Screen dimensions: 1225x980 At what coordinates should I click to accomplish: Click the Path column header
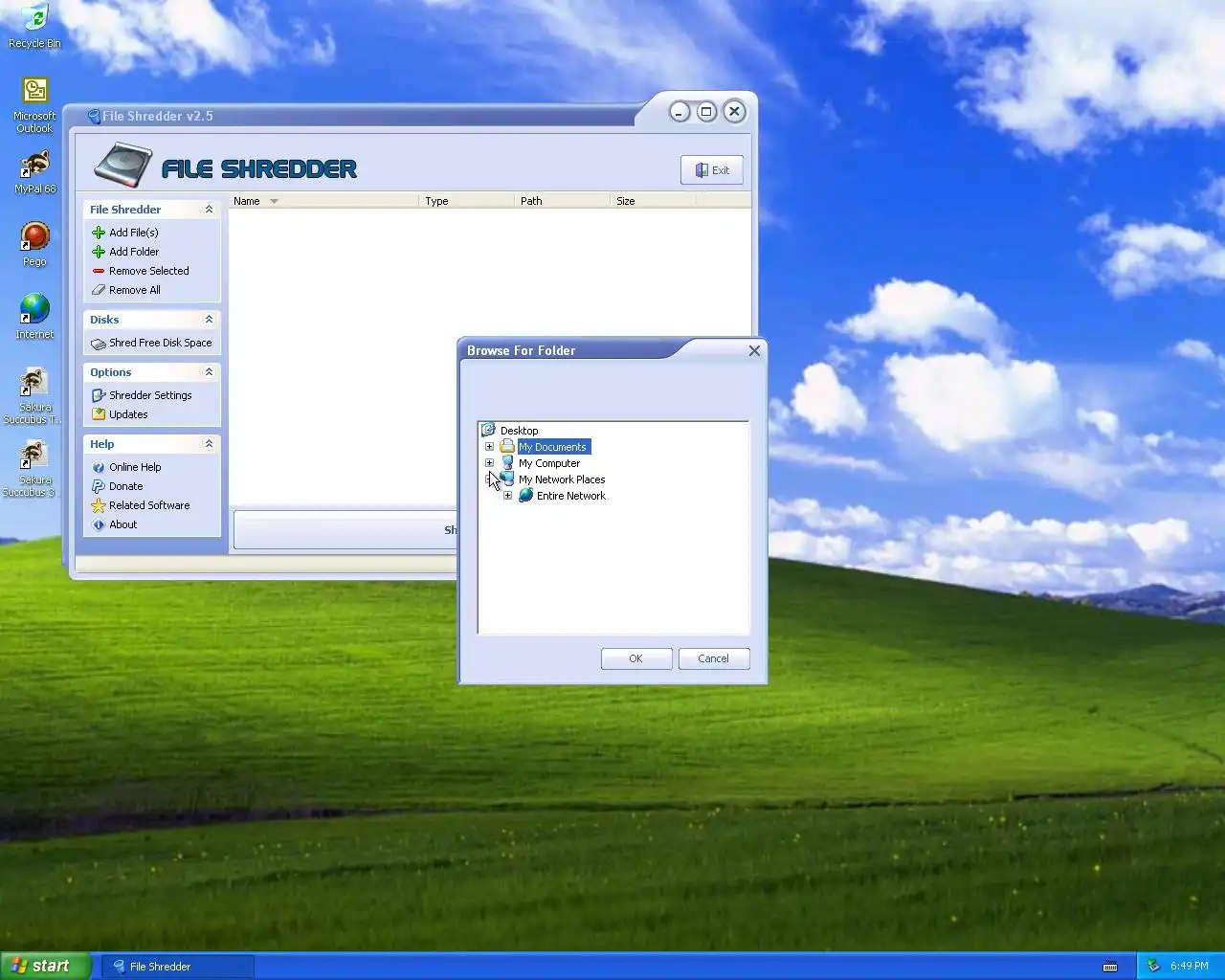click(x=563, y=201)
